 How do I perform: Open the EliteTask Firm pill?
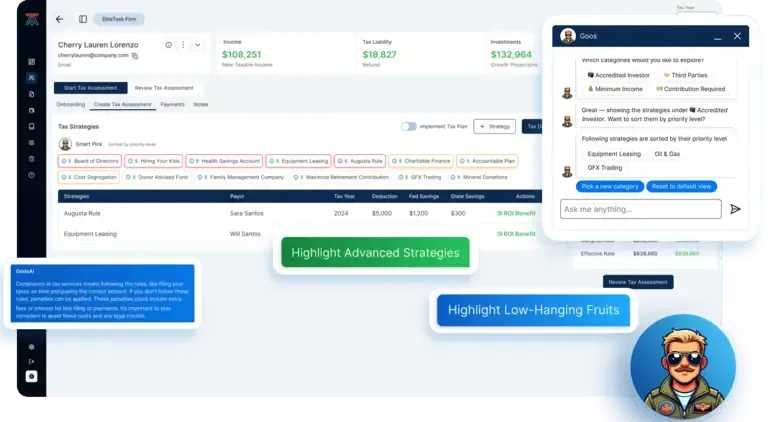pos(119,19)
